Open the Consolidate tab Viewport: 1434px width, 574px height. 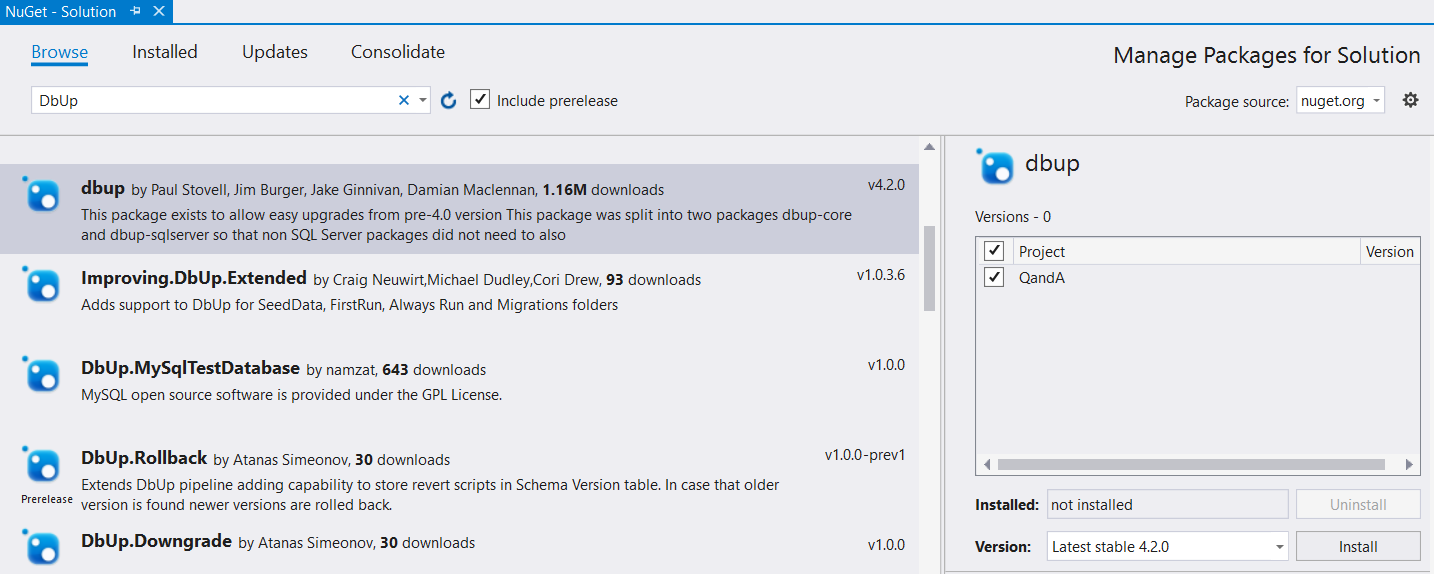pos(398,52)
